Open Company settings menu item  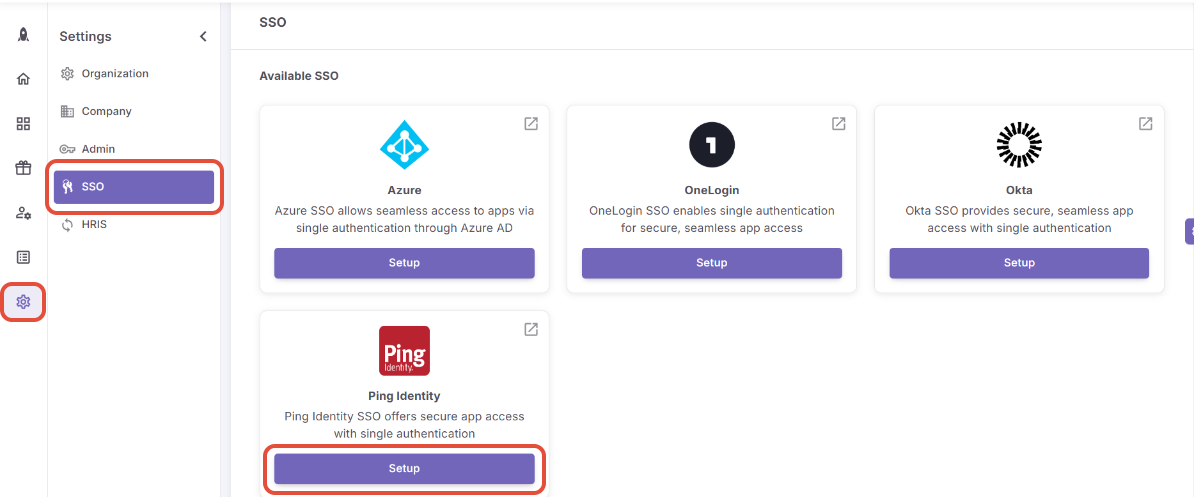[106, 111]
